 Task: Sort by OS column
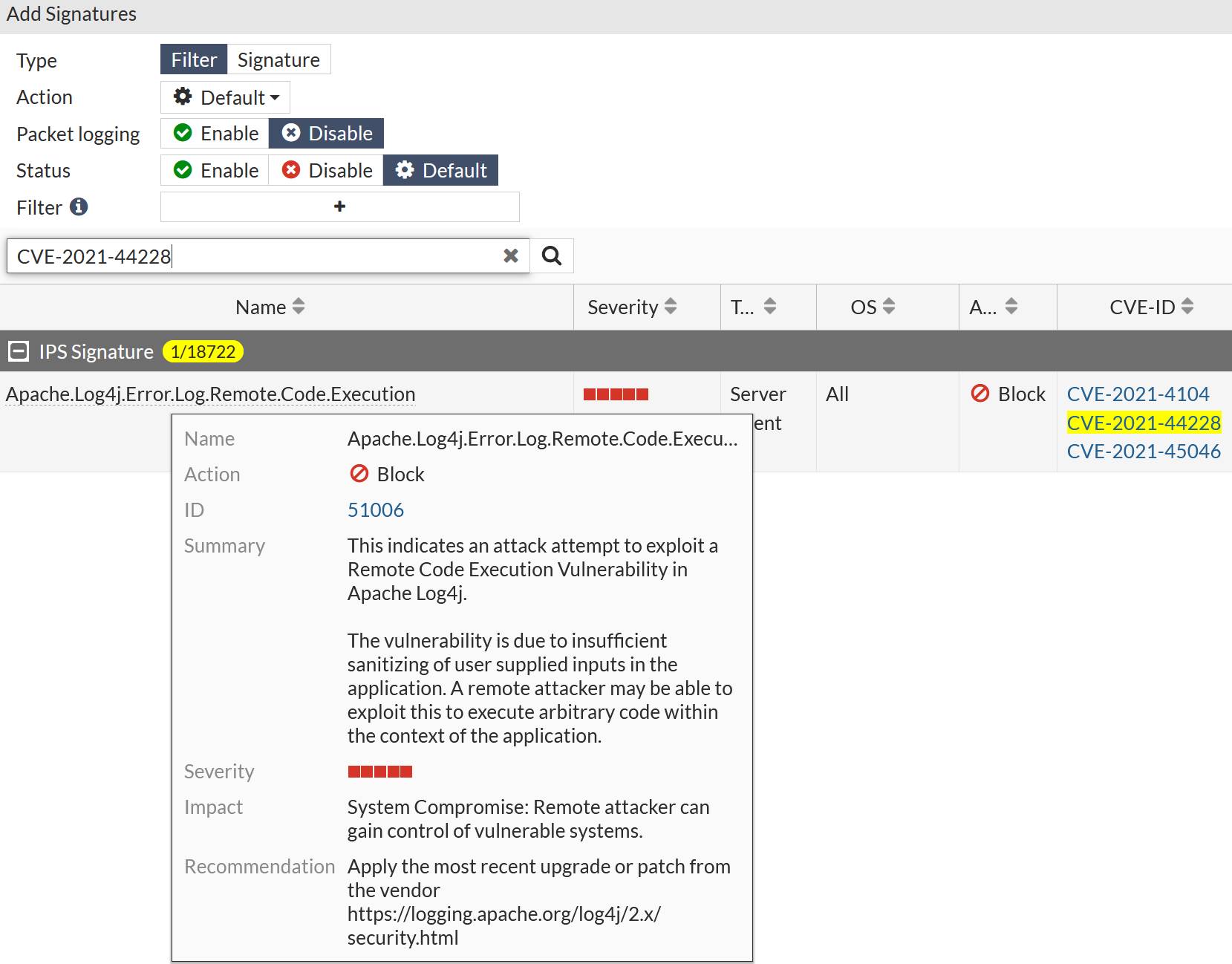tap(889, 306)
